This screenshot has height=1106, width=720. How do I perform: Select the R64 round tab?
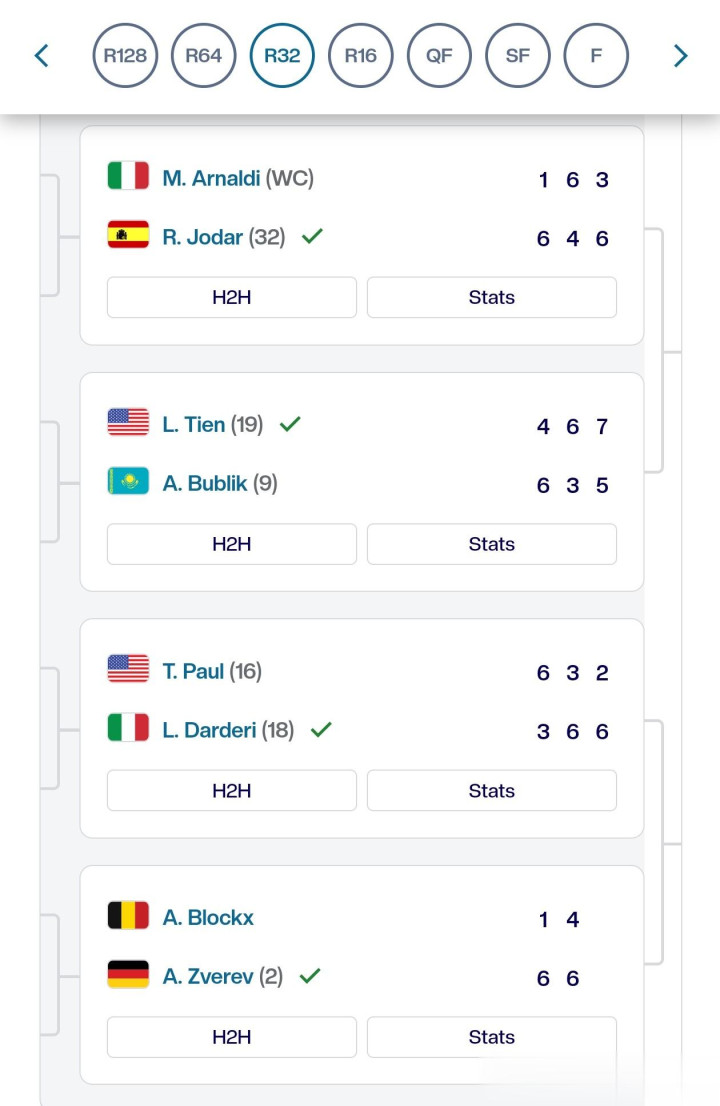click(x=204, y=56)
